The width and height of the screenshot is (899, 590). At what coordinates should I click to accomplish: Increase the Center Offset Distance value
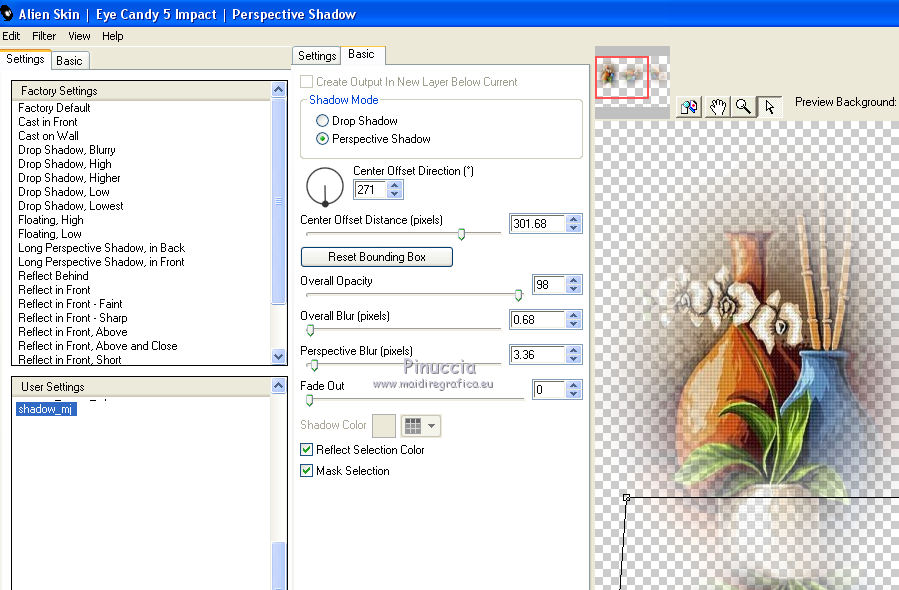(x=573, y=219)
